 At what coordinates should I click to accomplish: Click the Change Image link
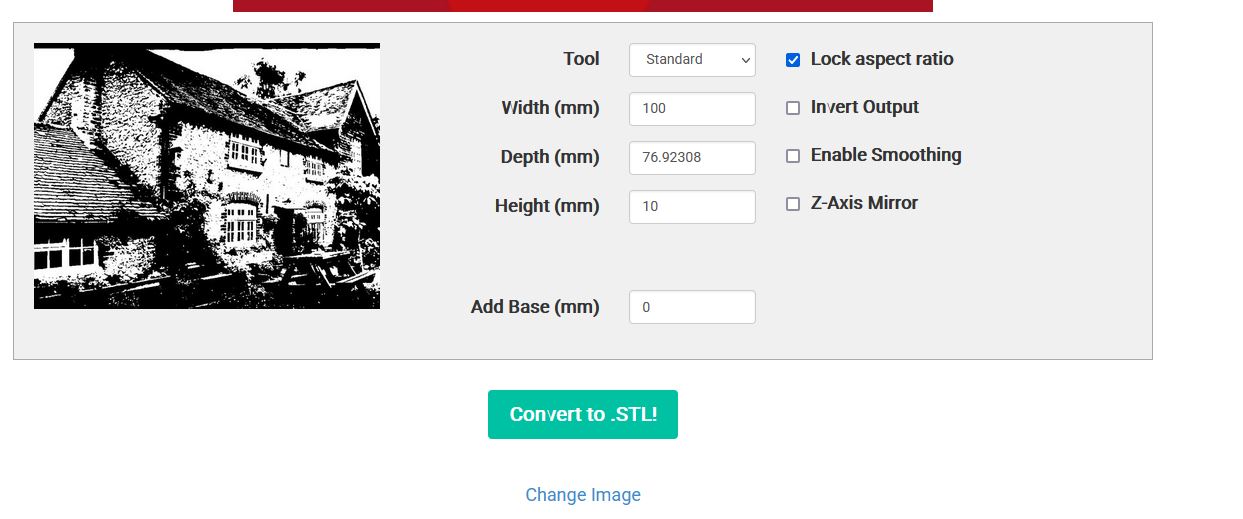pos(583,495)
